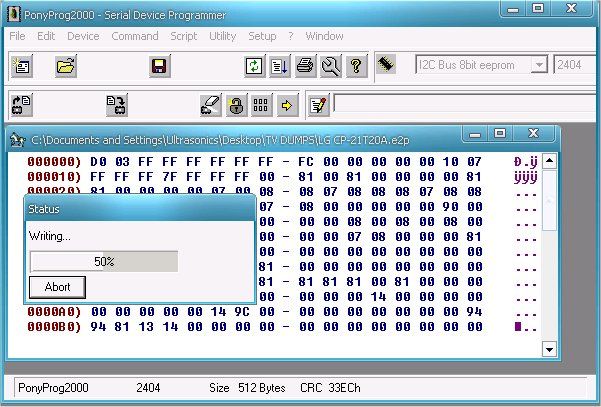Viewport: 601px width, 407px height.
Task: Open device file with folder icon
Action: [x=66, y=66]
